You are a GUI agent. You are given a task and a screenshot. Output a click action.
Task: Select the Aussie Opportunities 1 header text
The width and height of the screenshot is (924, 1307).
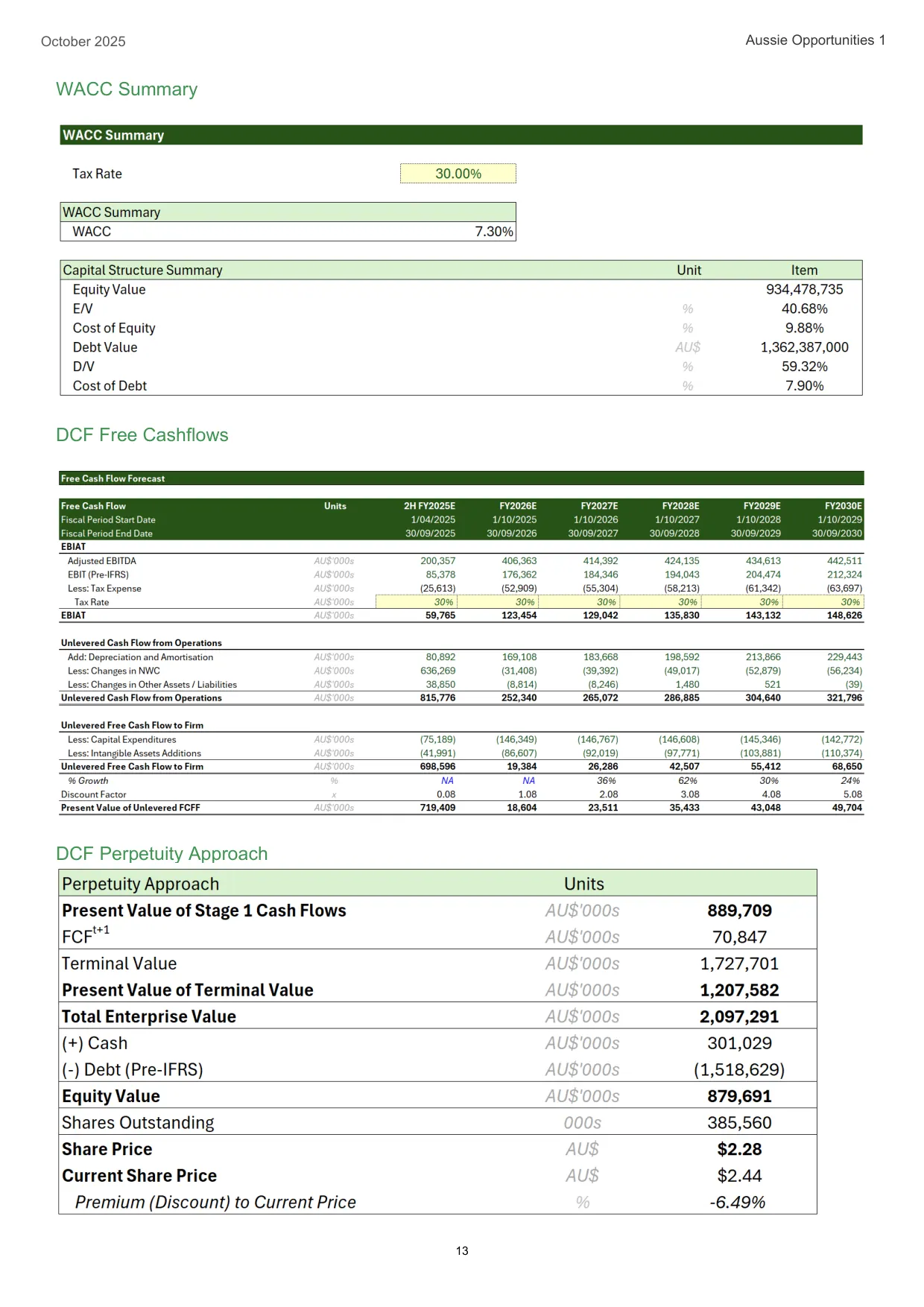coord(815,40)
